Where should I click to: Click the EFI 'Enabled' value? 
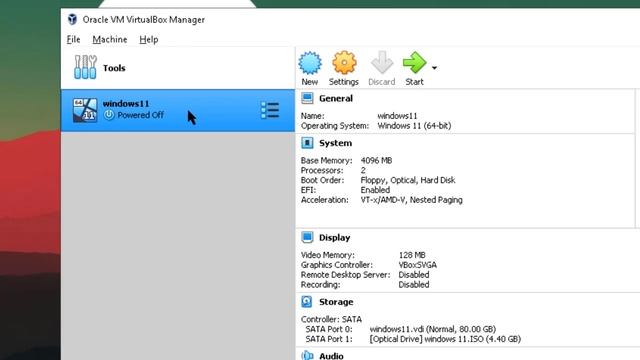pos(375,190)
